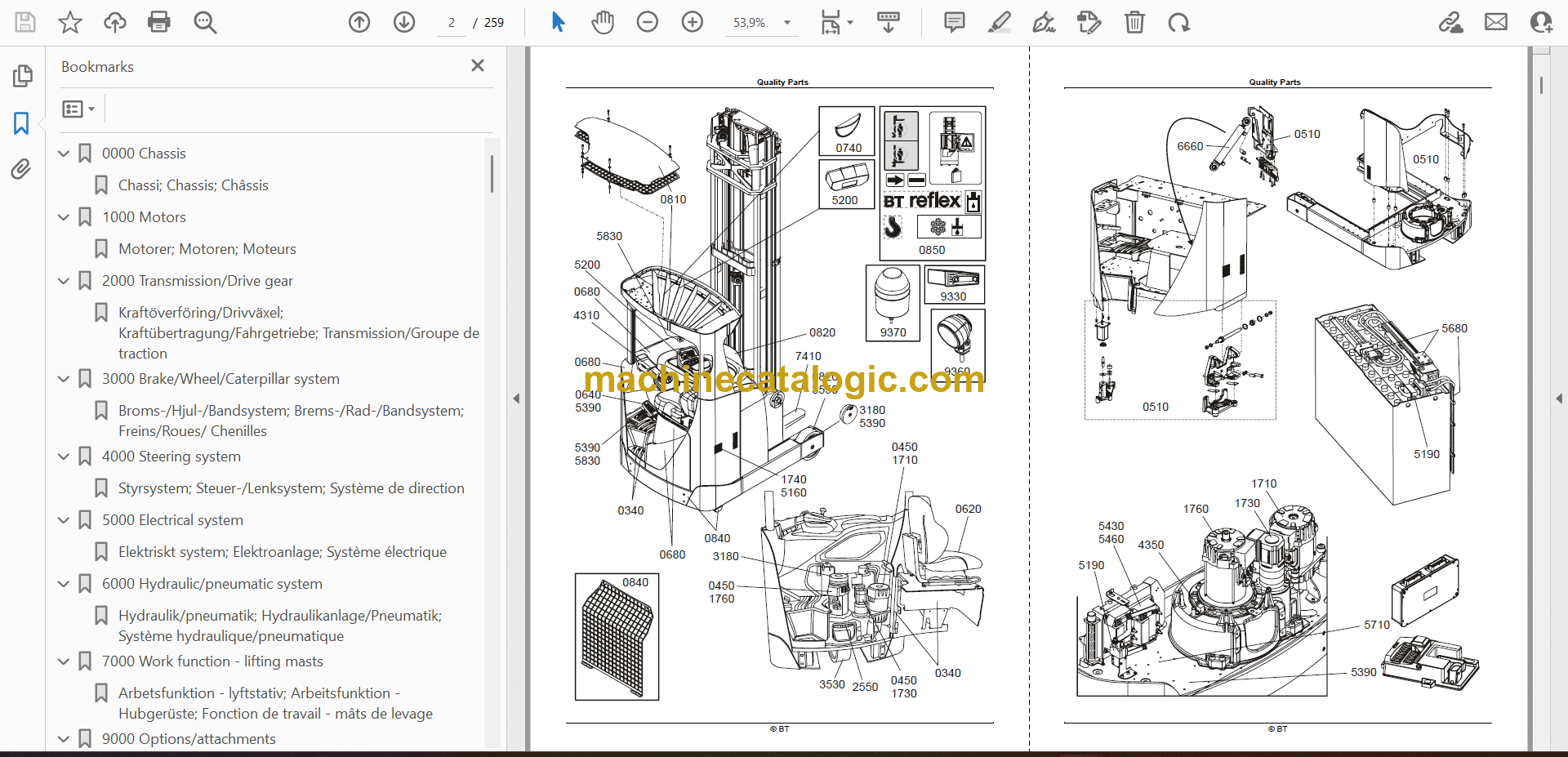Screen dimensions: 1568x757
Task: Click the Save file icon
Action: tap(25, 22)
